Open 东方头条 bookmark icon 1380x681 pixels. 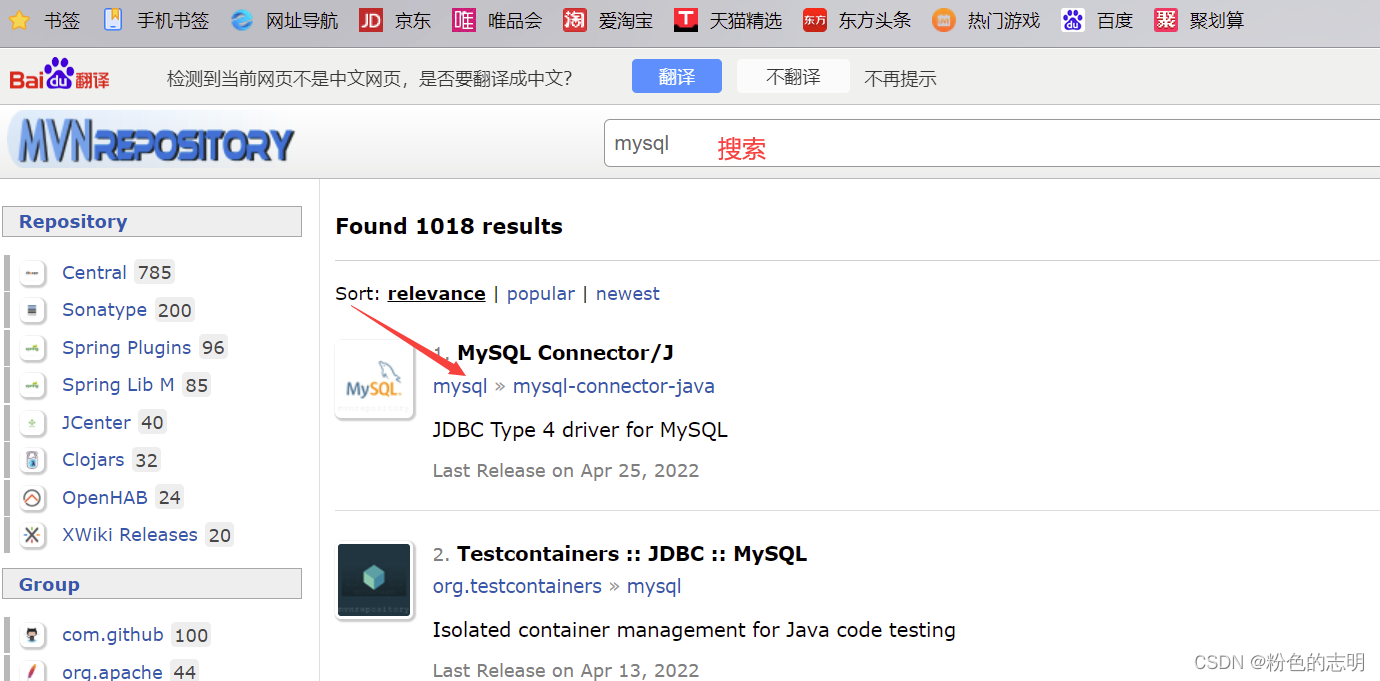click(815, 20)
